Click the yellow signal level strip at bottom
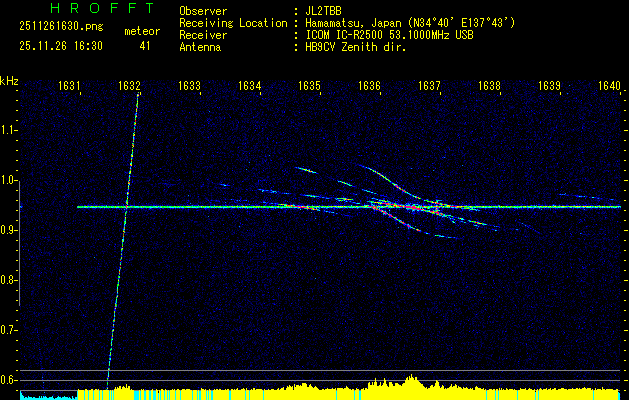The image size is (629, 400). (x=350, y=391)
